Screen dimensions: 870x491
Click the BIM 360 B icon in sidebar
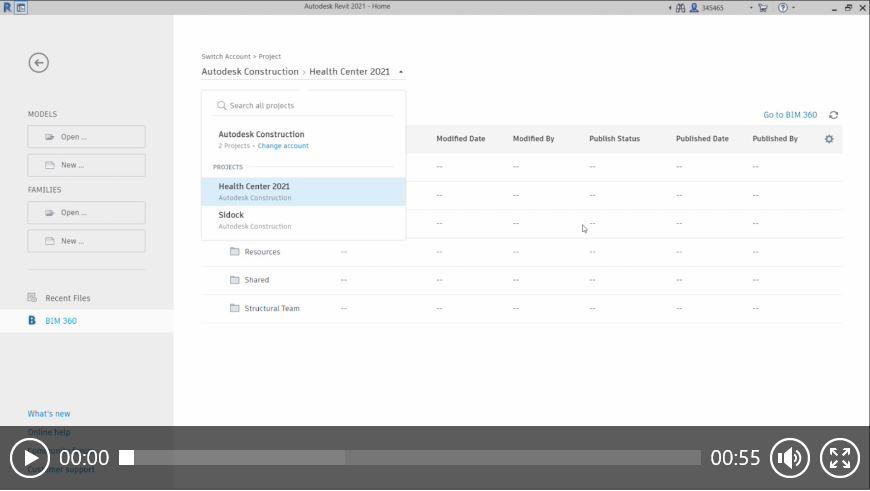(32, 320)
